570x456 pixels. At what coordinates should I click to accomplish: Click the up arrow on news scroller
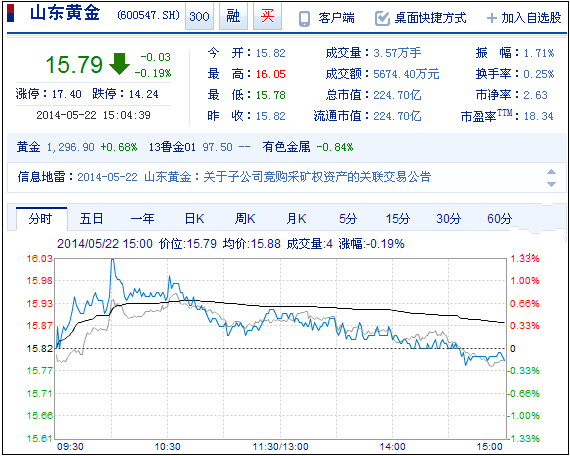coord(551,172)
